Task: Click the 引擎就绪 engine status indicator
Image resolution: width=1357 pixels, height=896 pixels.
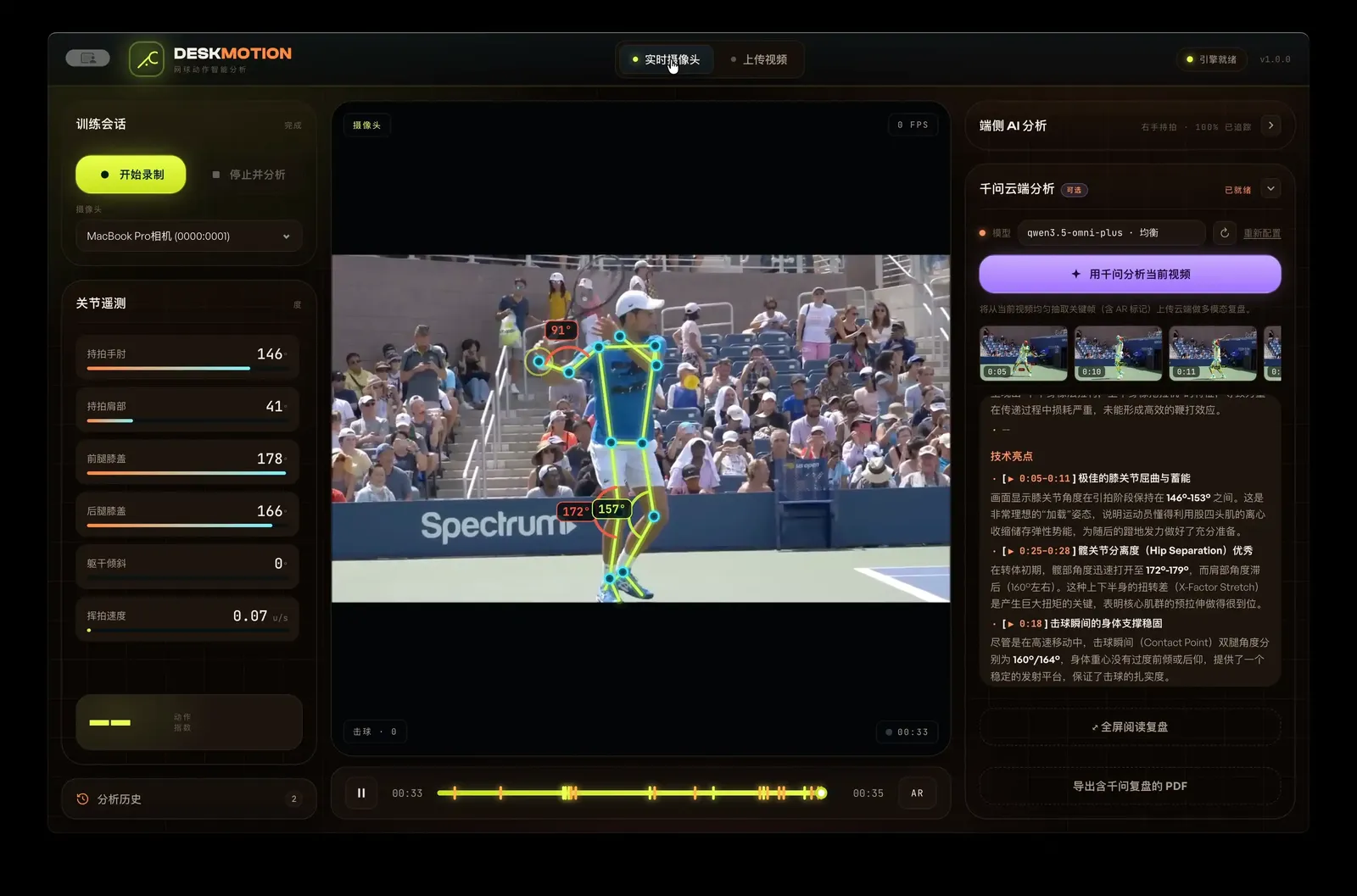Action: tap(1211, 59)
